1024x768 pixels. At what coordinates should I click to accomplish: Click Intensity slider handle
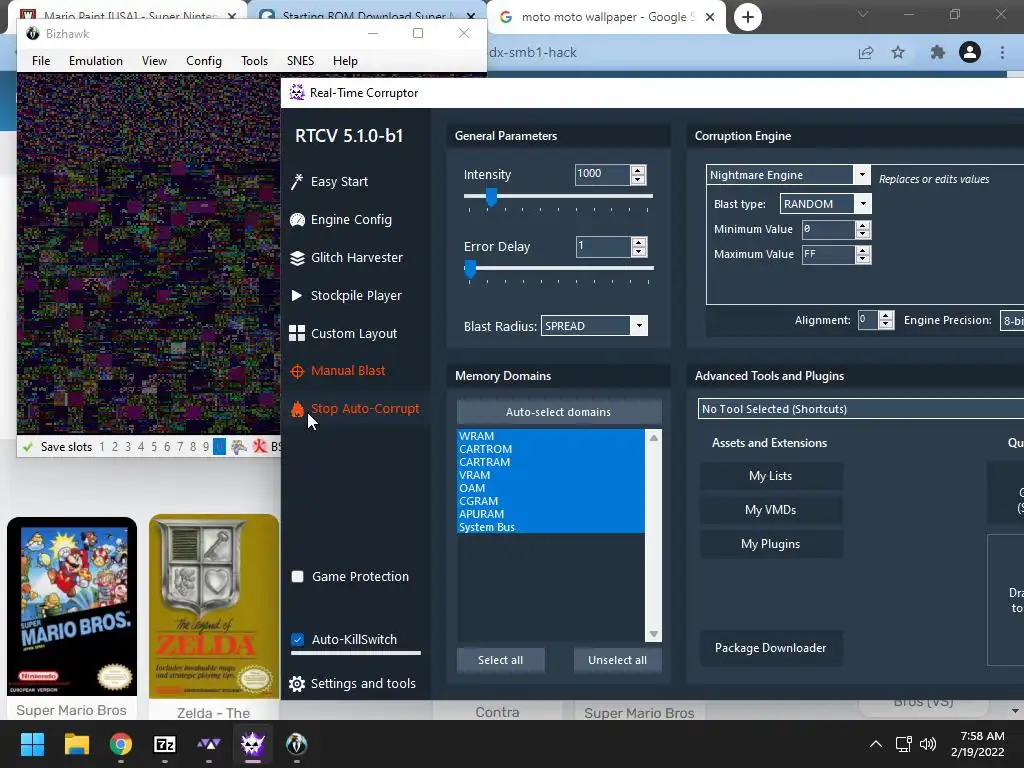coord(491,197)
